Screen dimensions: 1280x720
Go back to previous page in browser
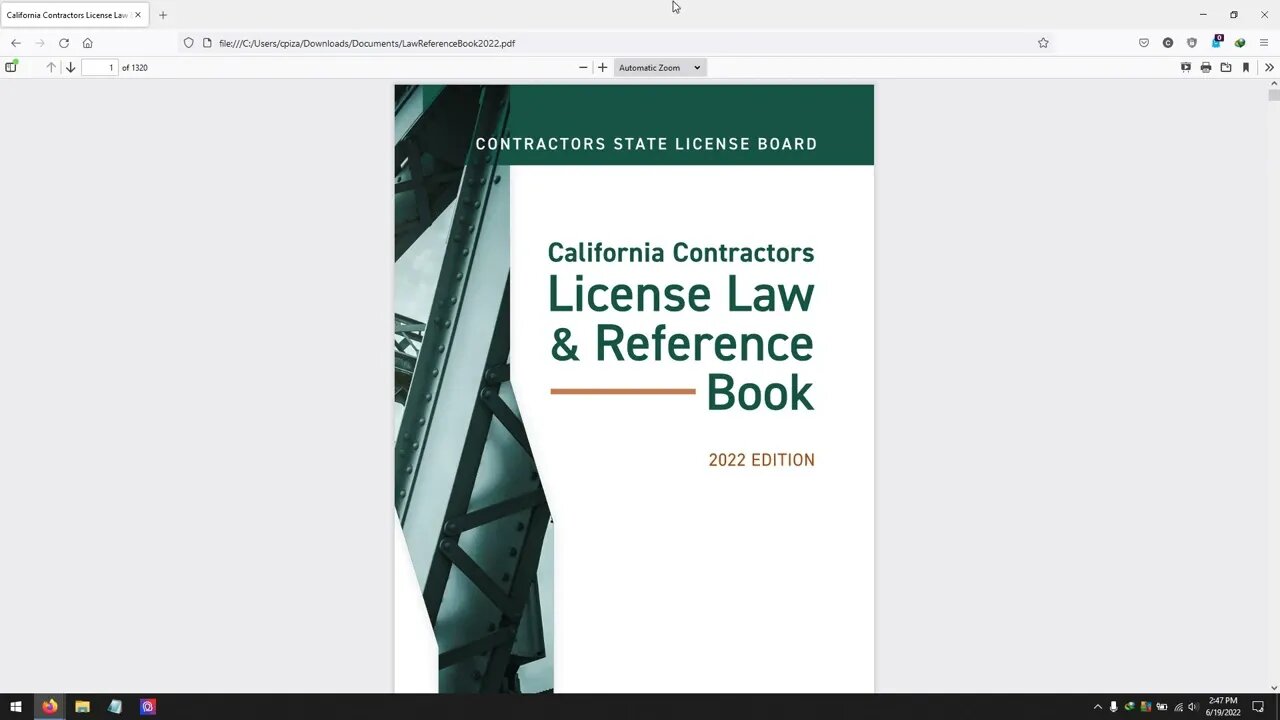(16, 43)
